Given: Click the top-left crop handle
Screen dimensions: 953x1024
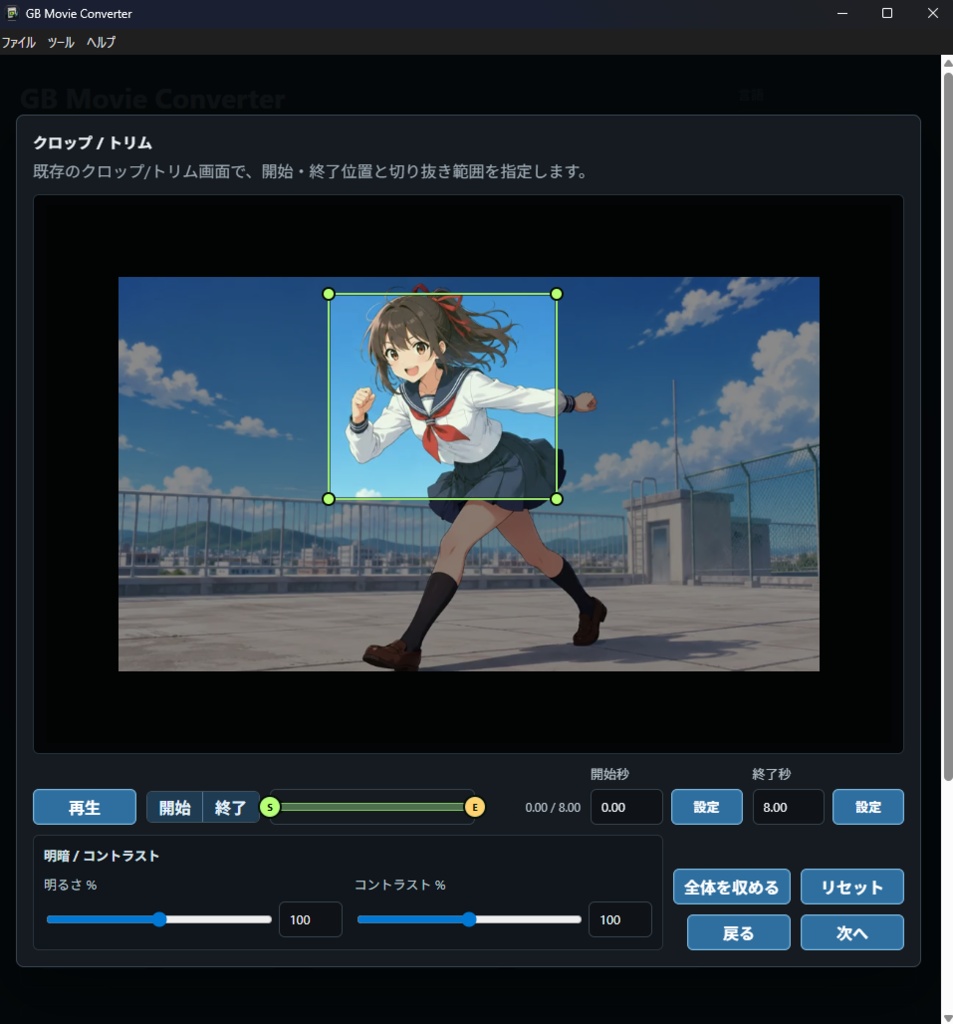Looking at the screenshot, I should [329, 294].
